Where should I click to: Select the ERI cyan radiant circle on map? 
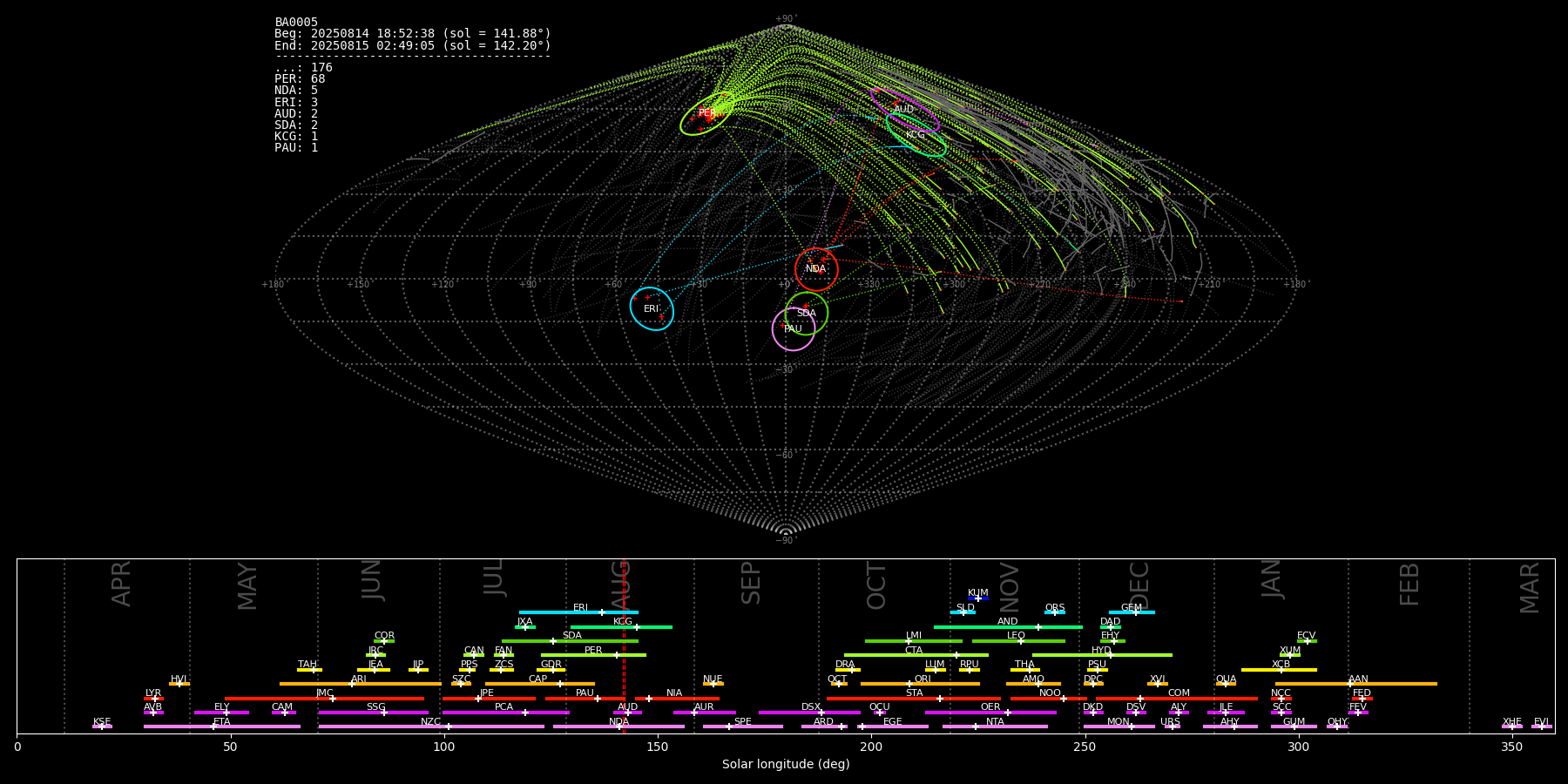652,308
